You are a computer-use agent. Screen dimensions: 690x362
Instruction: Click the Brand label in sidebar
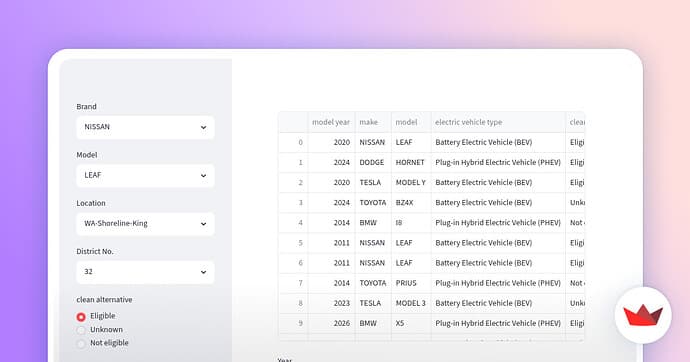86,107
